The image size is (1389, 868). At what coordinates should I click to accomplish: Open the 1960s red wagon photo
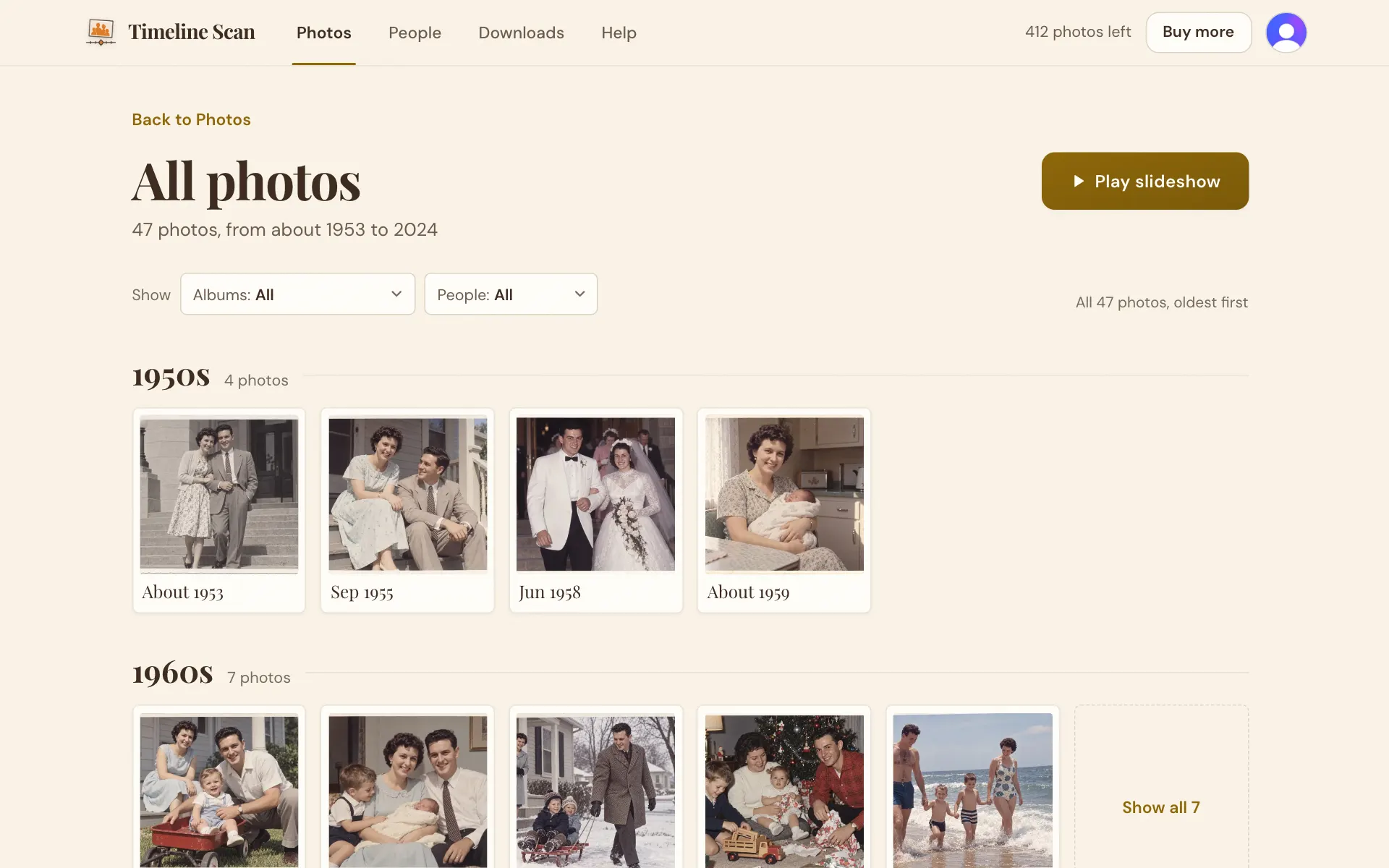click(219, 788)
